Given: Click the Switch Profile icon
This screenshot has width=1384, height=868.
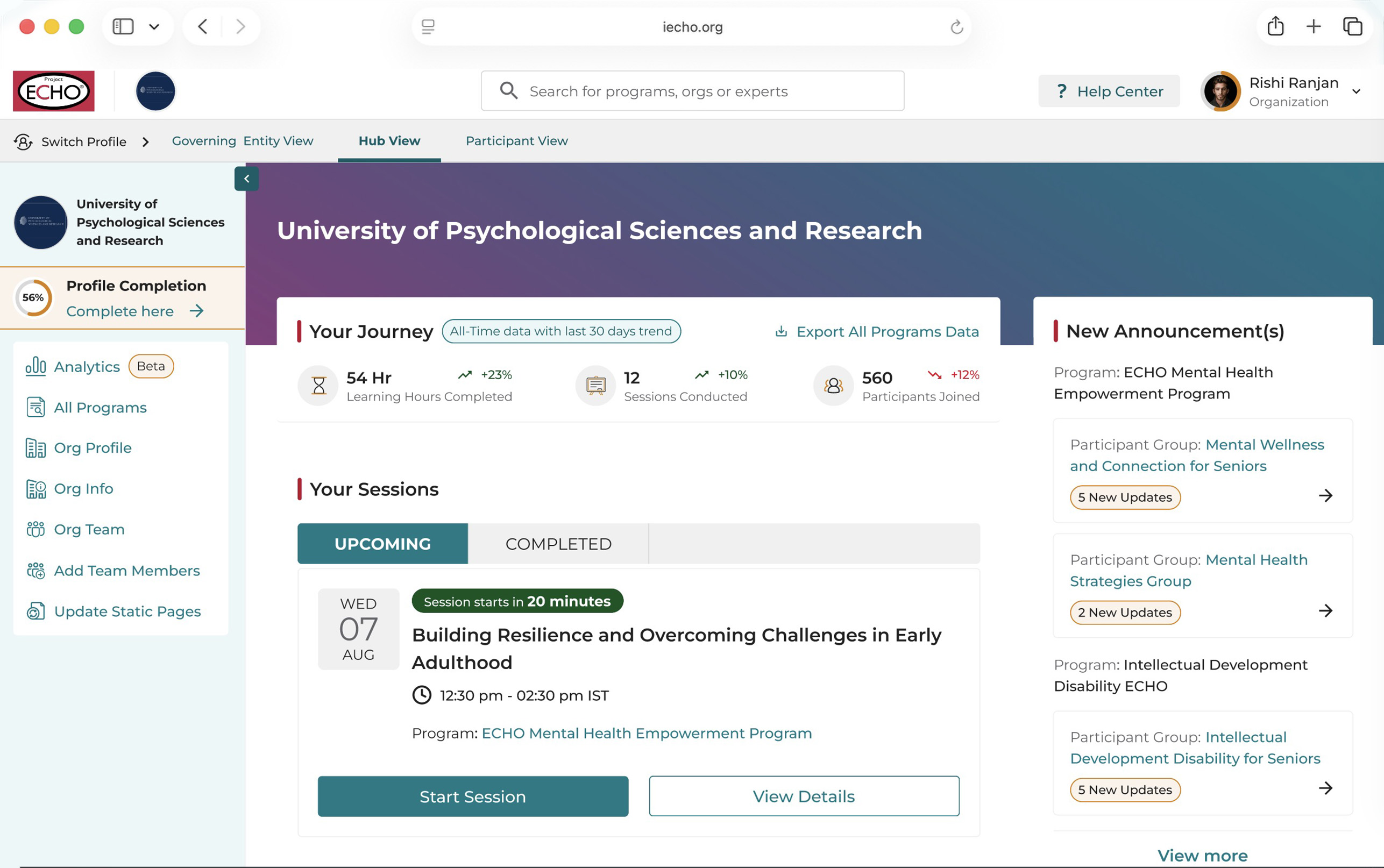Looking at the screenshot, I should [23, 141].
